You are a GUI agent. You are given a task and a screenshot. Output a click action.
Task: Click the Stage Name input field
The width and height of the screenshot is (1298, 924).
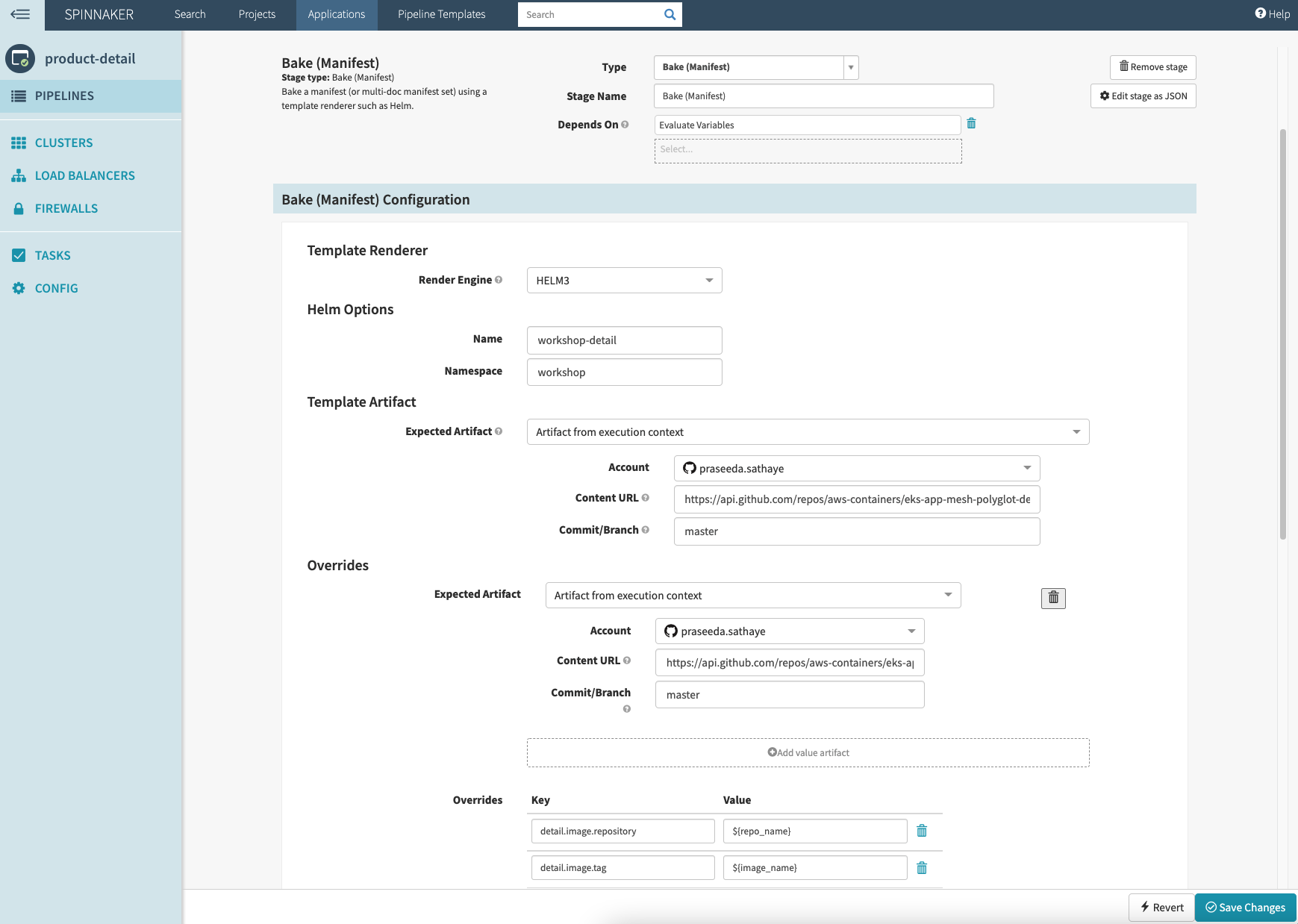[823, 96]
